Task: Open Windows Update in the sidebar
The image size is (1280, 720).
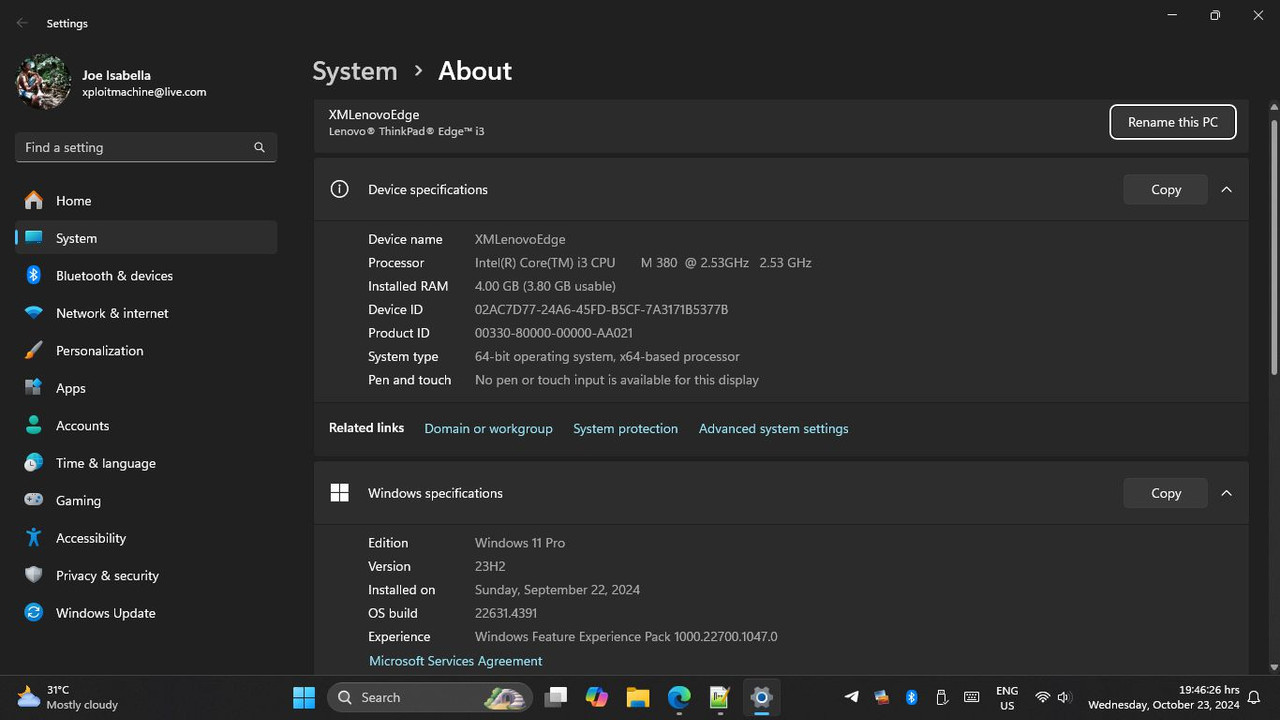Action: coord(105,613)
